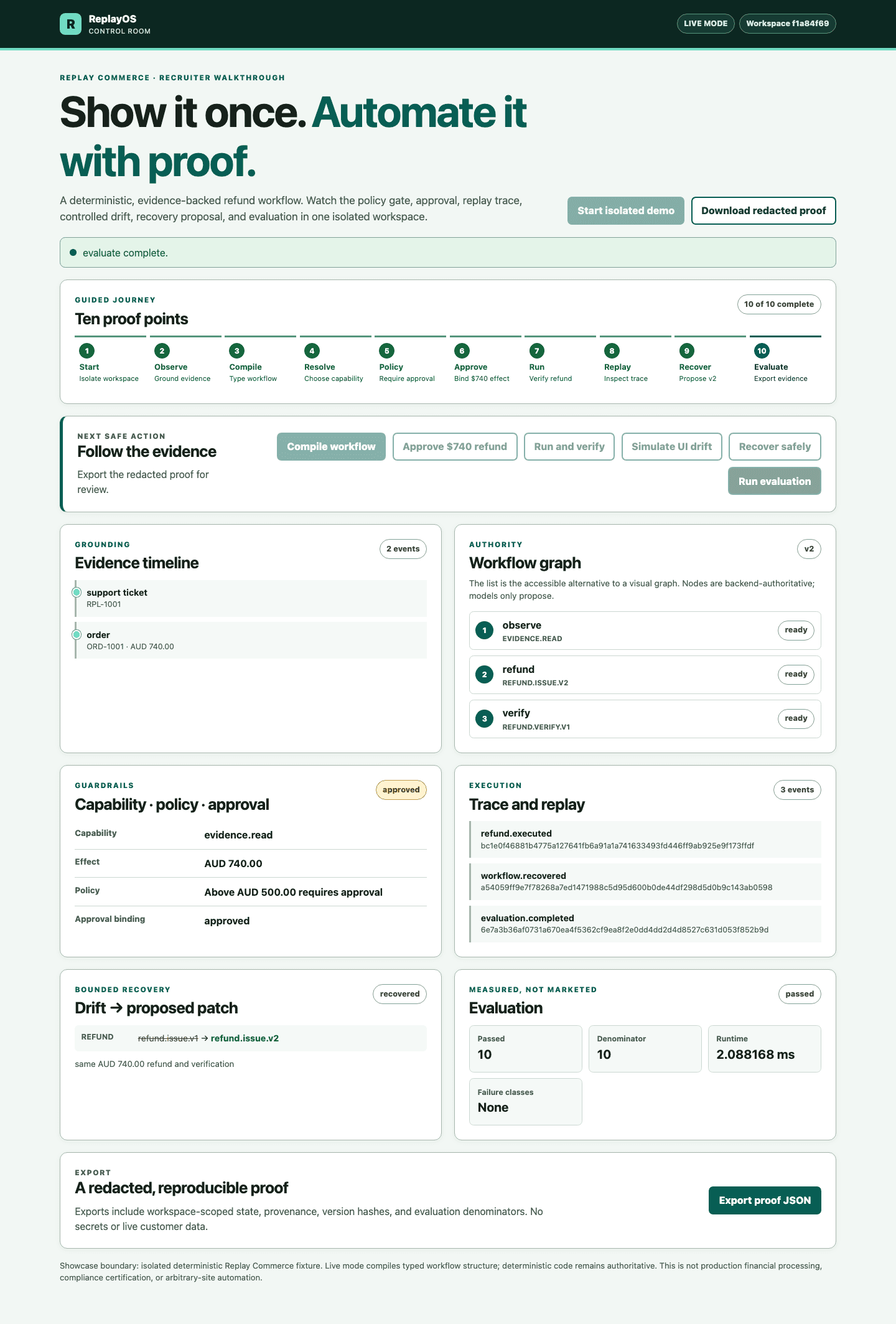The width and height of the screenshot is (896, 1324).
Task: Click the Runtime 2.088168 ms value
Action: tap(755, 1054)
